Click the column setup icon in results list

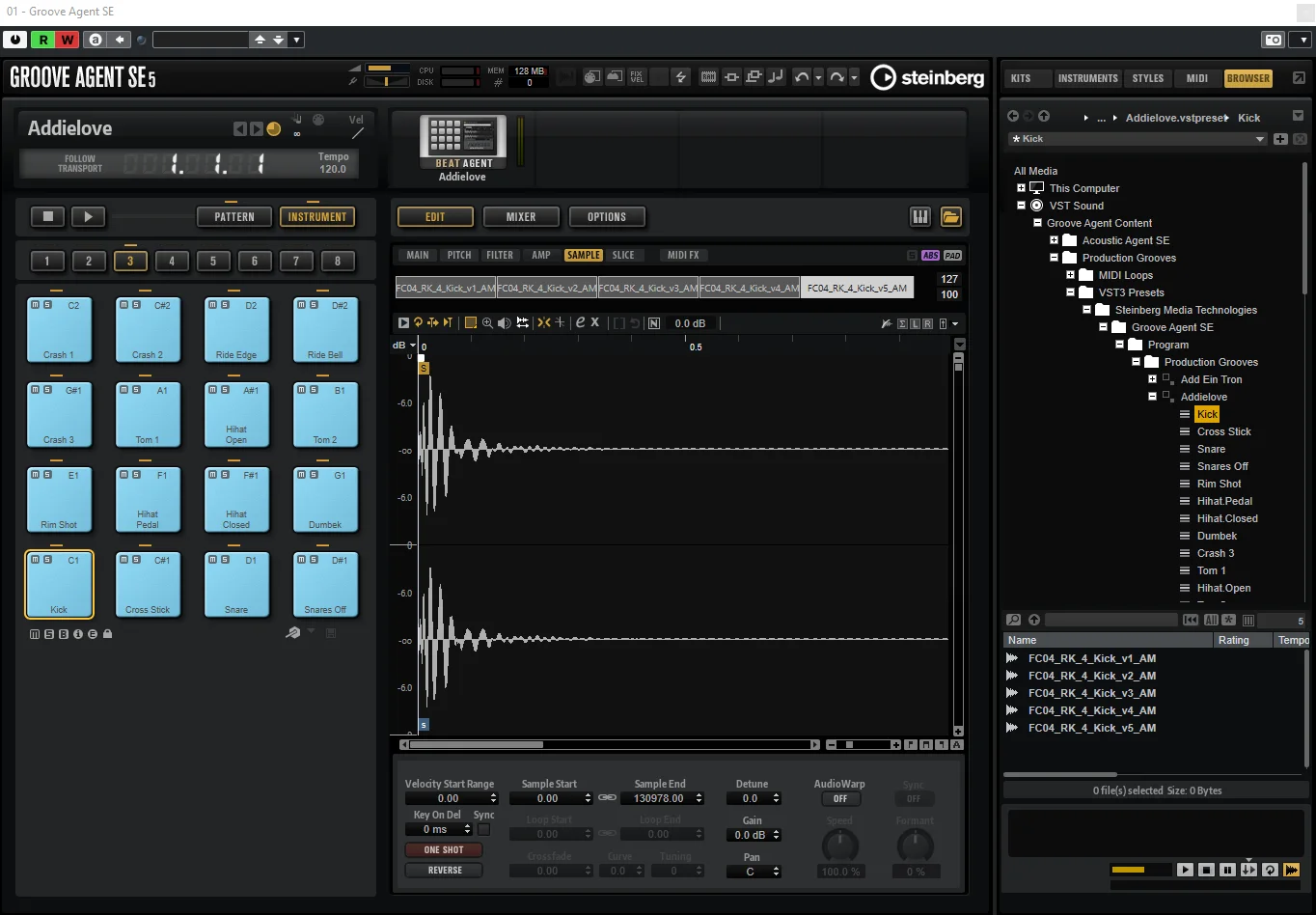1248,620
